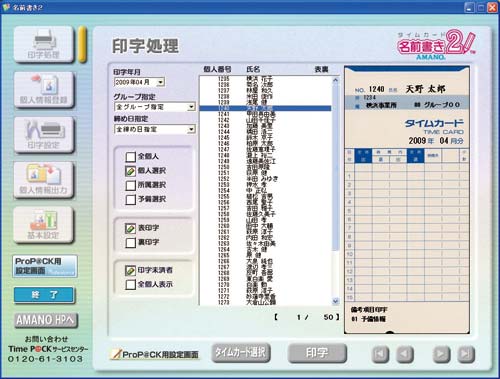Uncheck the 表印字 checkbox
The width and height of the screenshot is (500, 379).
(x=131, y=228)
